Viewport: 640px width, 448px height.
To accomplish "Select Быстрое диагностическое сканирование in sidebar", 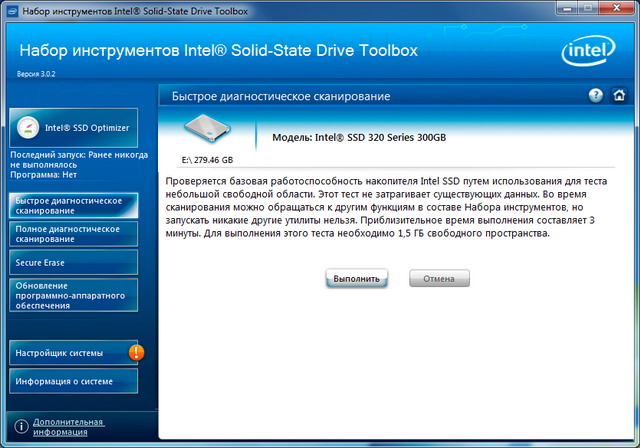I will click(x=73, y=206).
